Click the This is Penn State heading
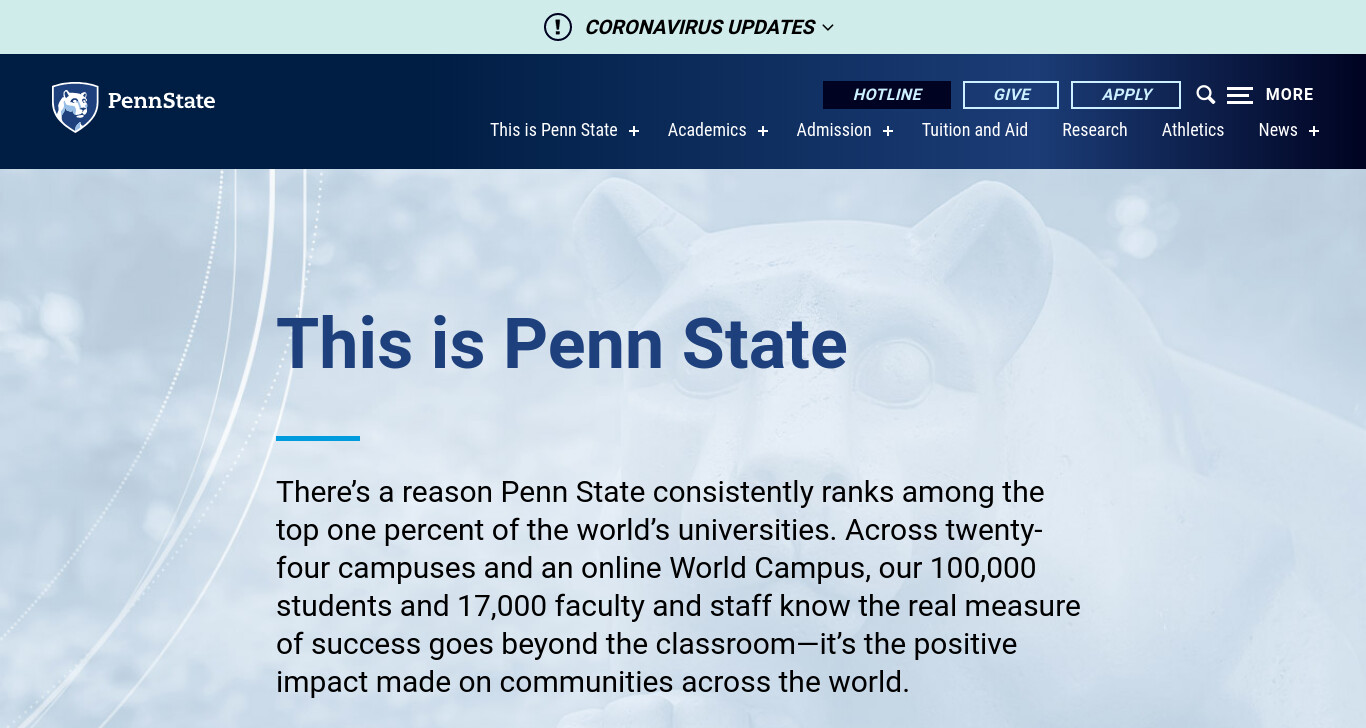The height and width of the screenshot is (728, 1366). 562,344
